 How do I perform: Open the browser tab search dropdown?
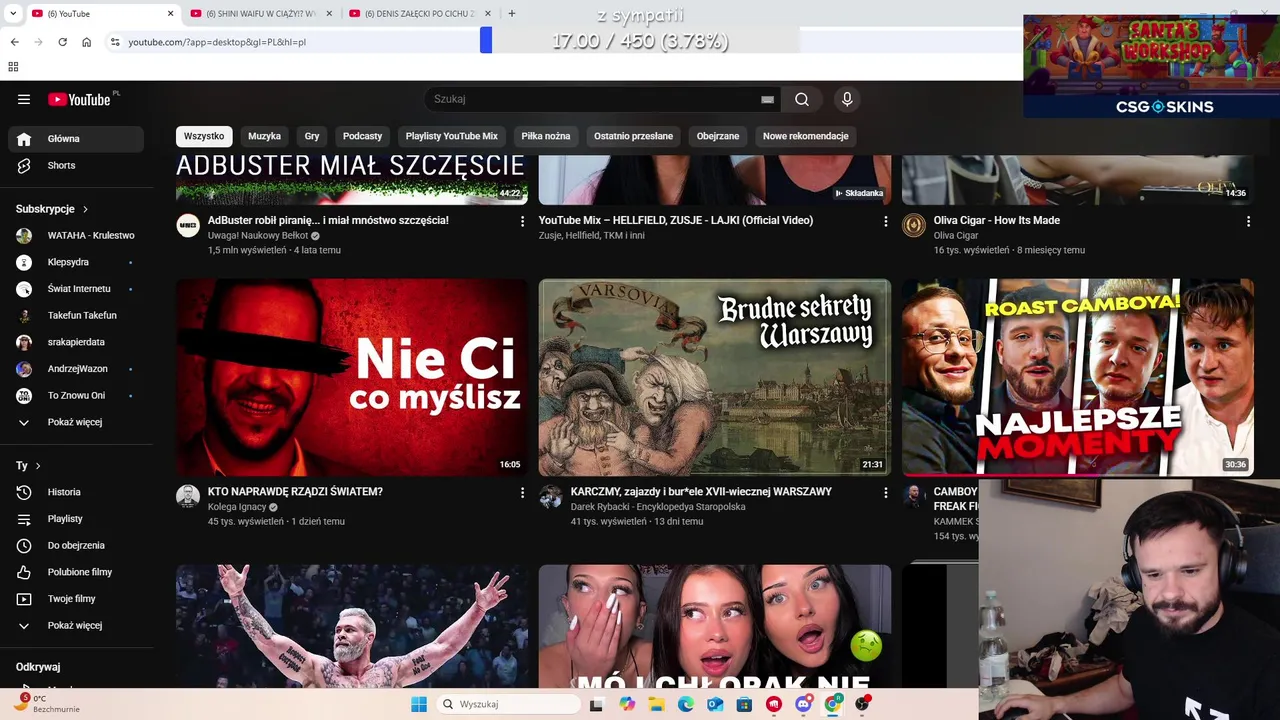click(14, 13)
